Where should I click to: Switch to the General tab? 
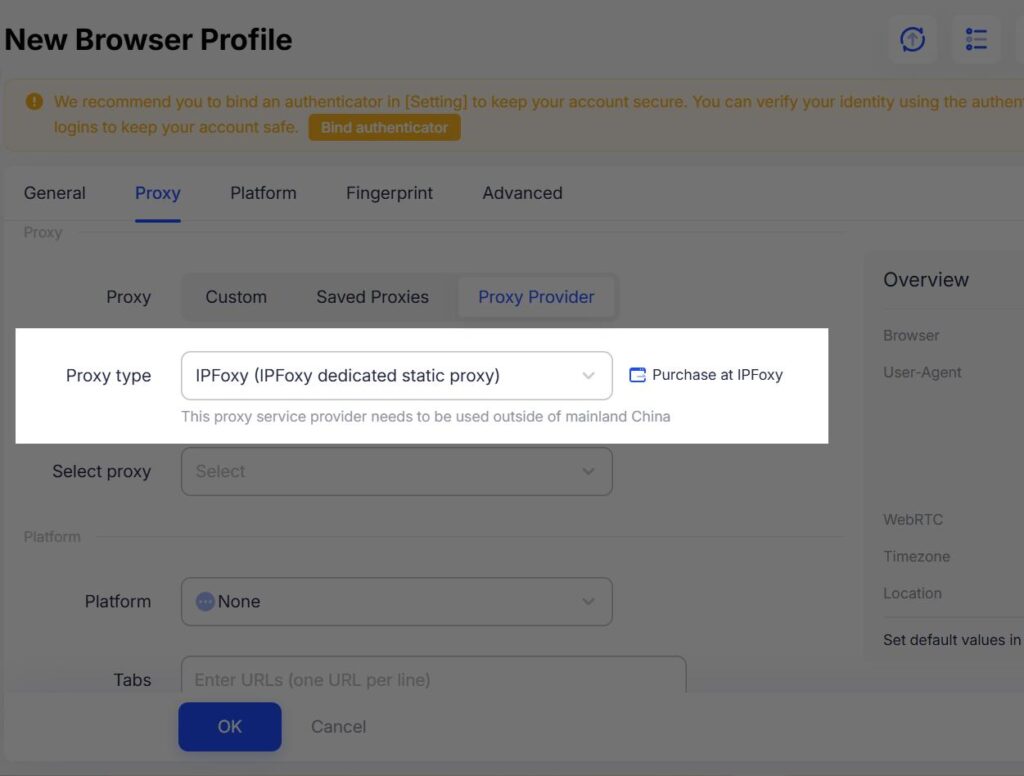point(55,193)
